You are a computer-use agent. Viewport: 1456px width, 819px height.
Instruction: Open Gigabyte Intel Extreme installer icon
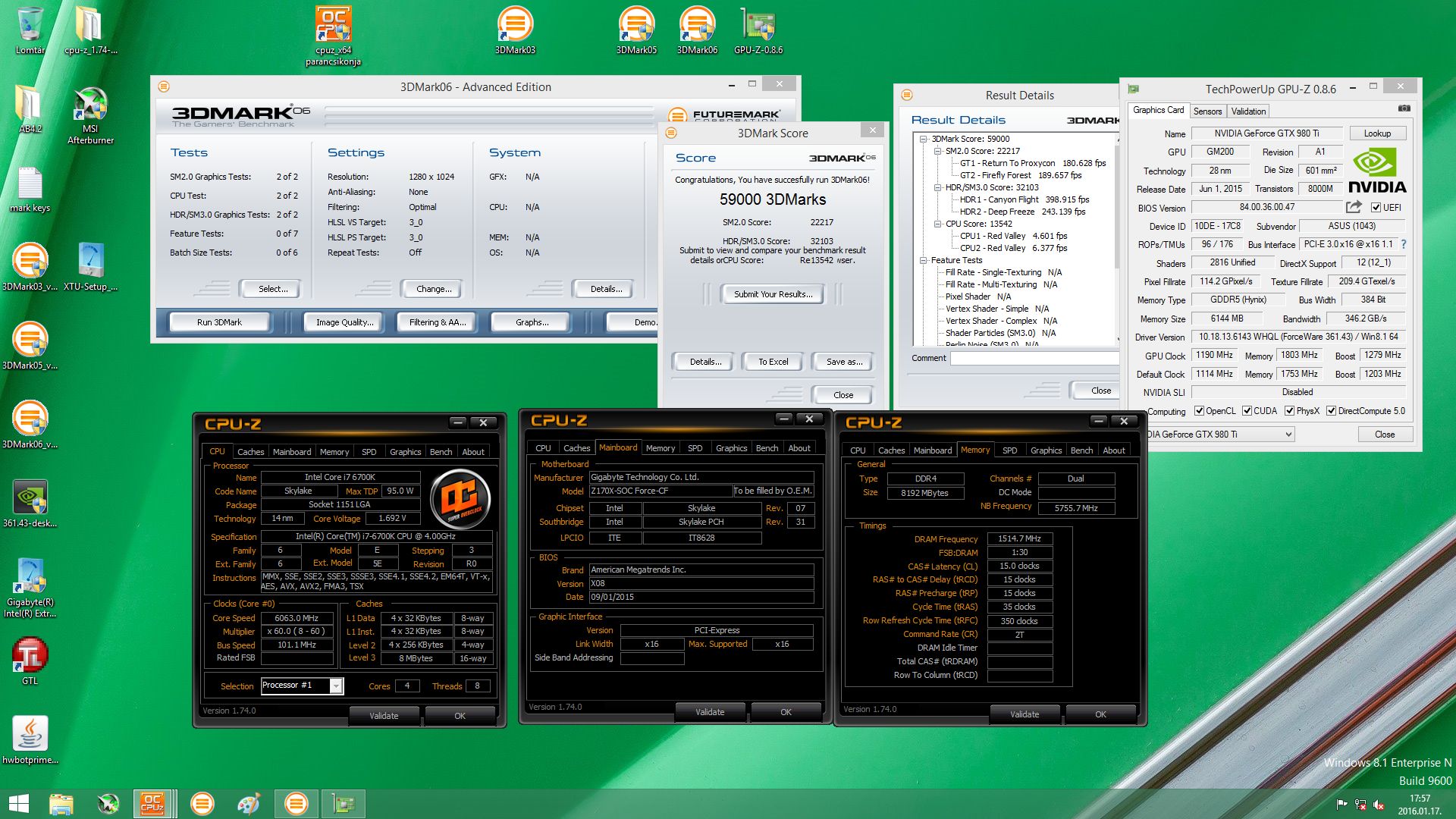(x=30, y=588)
